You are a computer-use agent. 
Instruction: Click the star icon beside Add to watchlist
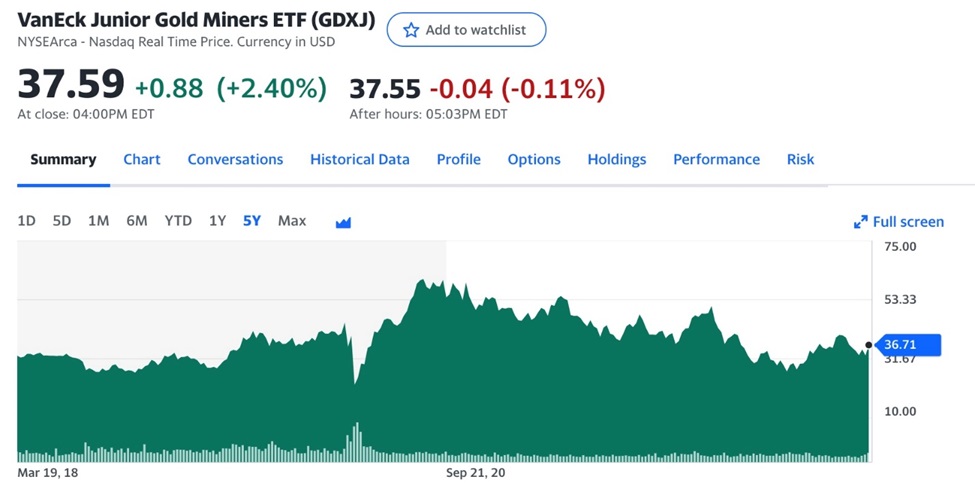(411, 30)
